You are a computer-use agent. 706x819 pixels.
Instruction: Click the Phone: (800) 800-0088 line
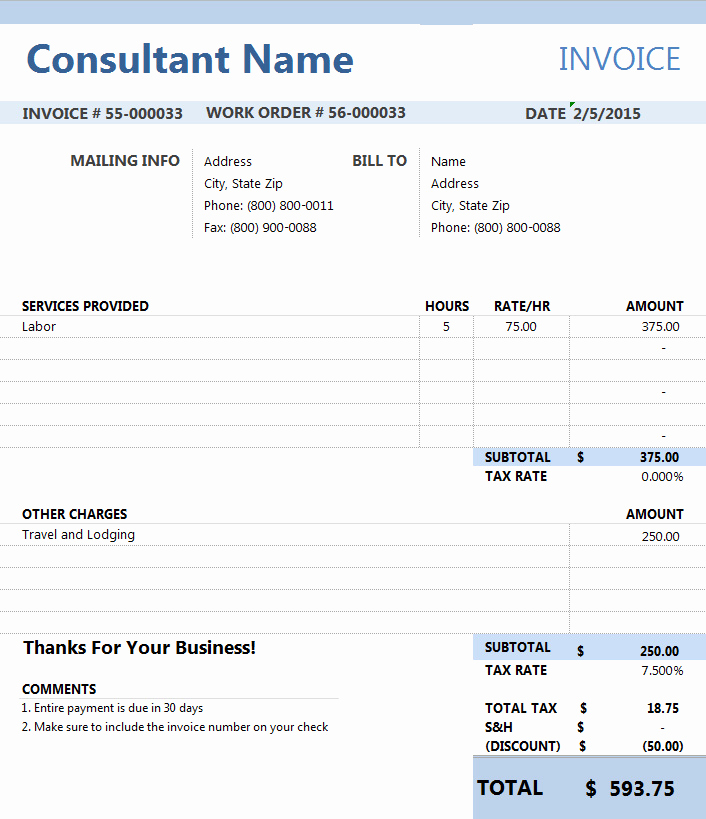(496, 228)
